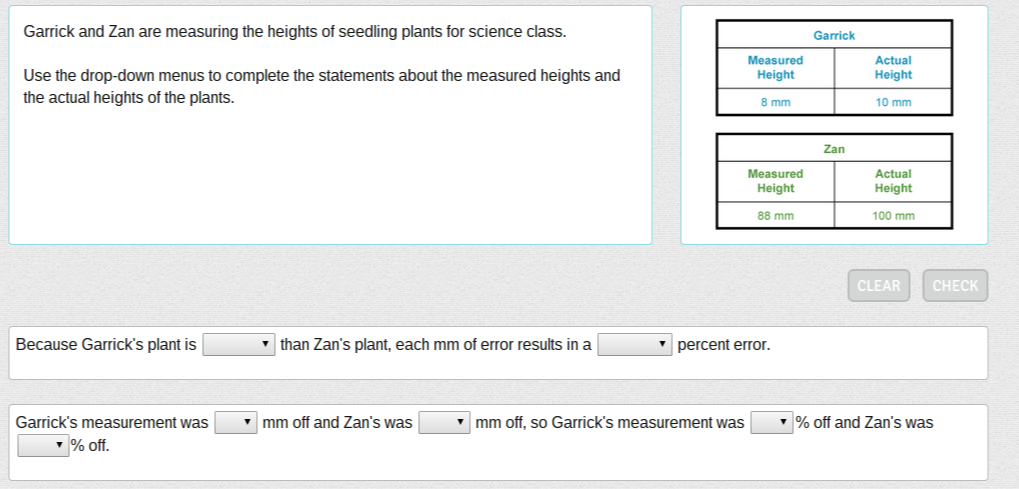Select the 10 mm cell in Garrick's table
This screenshot has width=1019, height=489.
point(893,102)
